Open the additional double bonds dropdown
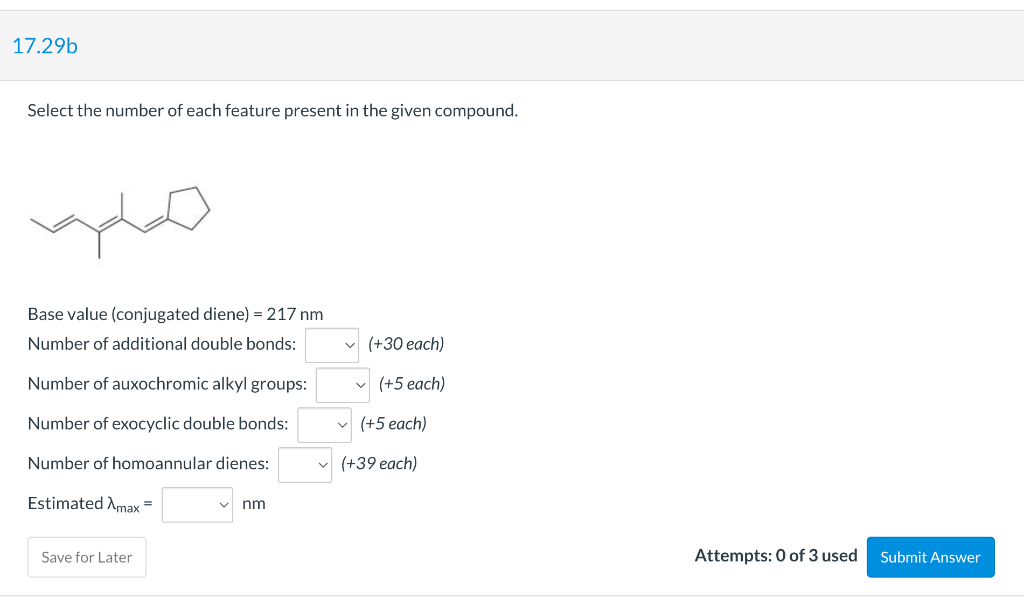The width and height of the screenshot is (1024, 597). tap(332, 344)
